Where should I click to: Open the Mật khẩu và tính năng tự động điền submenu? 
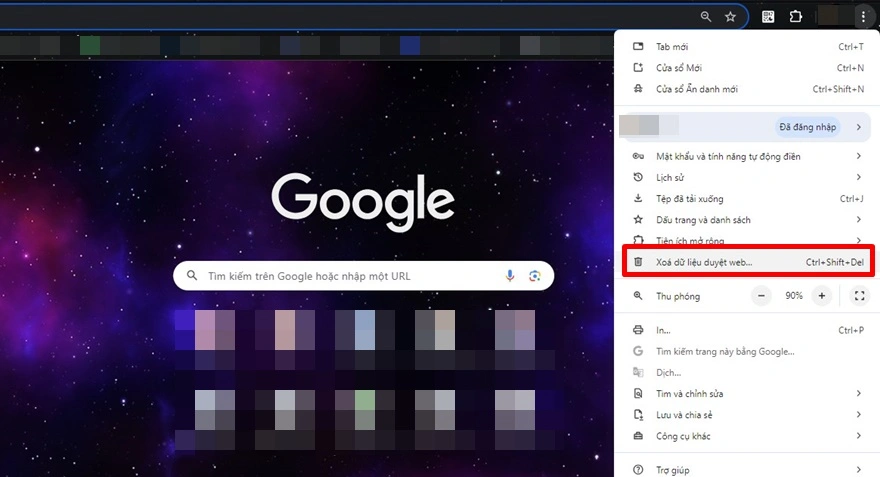[x=858, y=156]
